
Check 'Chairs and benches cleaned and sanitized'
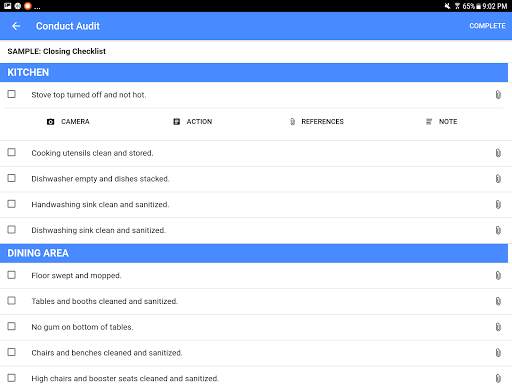tap(12, 352)
